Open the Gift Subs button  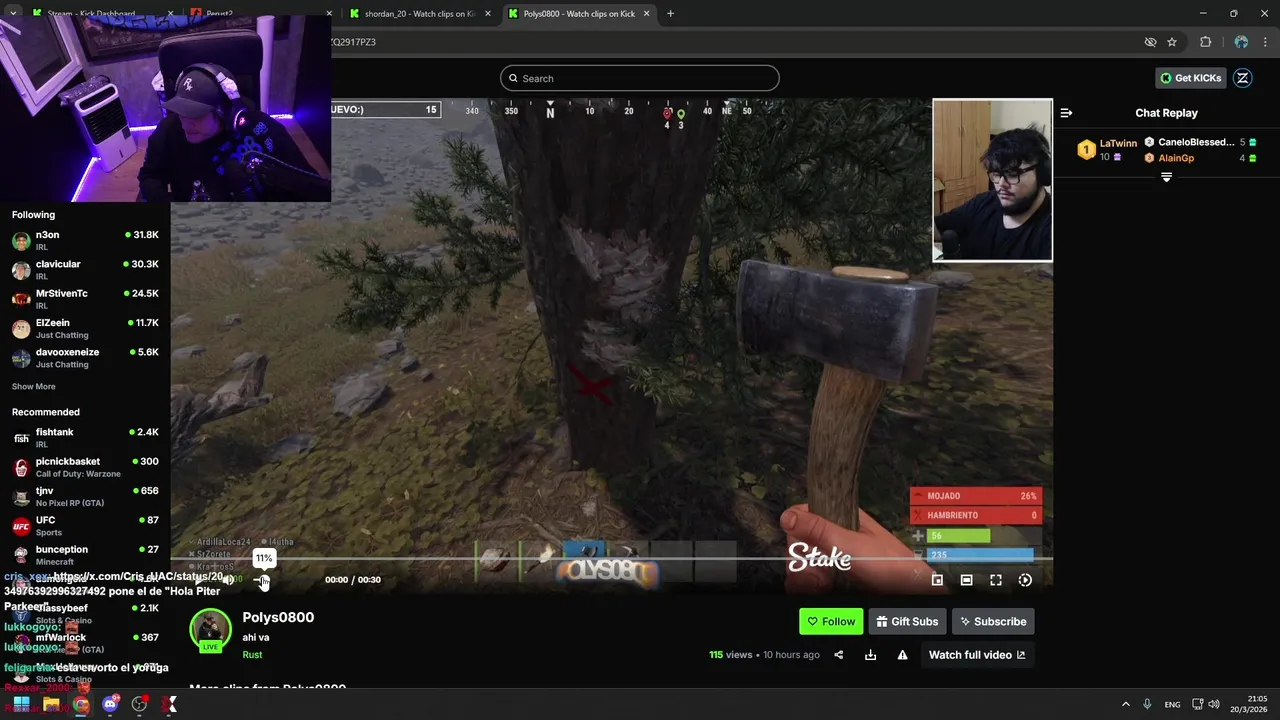click(x=907, y=621)
